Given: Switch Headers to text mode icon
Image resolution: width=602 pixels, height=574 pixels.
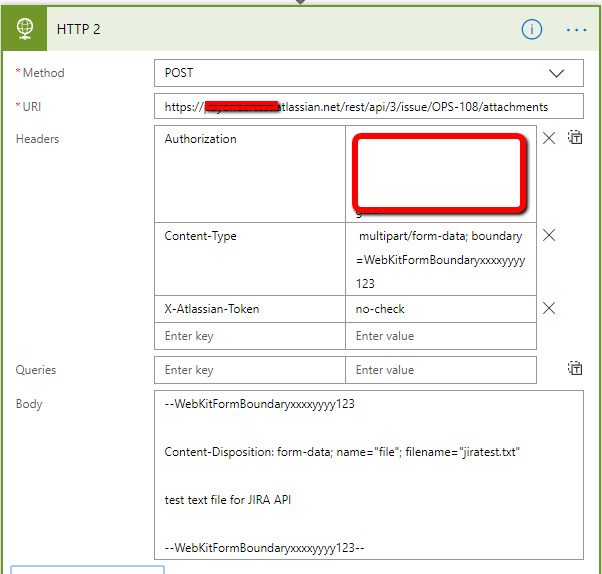Looking at the screenshot, I should (x=575, y=137).
